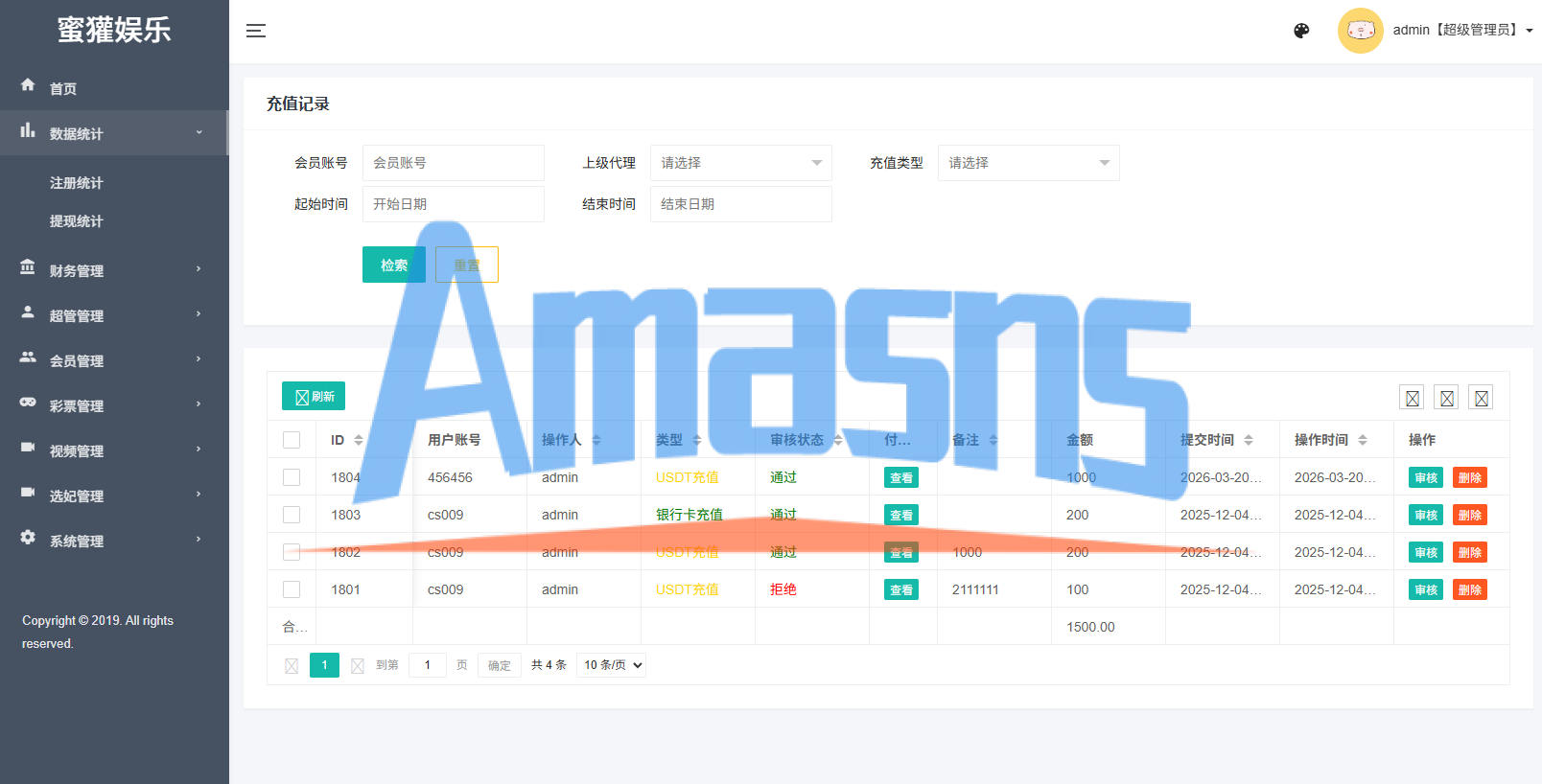Click the 确定 pagination confirm button
The width and height of the screenshot is (1542, 784).
[500, 665]
